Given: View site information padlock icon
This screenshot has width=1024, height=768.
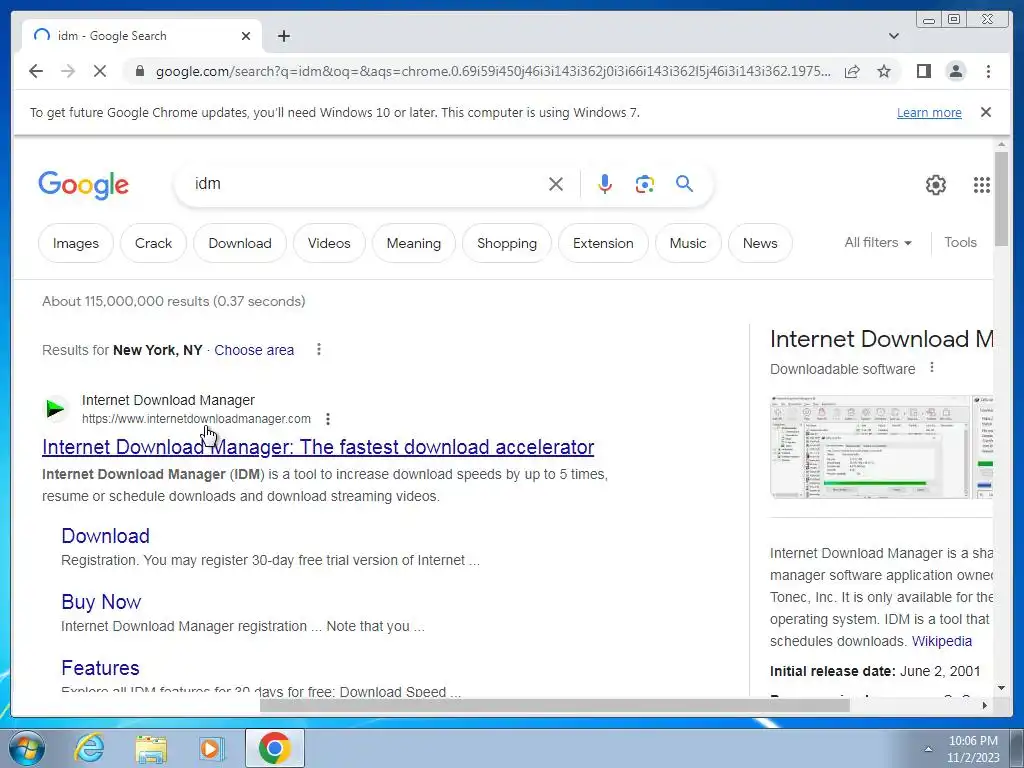Looking at the screenshot, I should pos(139,71).
